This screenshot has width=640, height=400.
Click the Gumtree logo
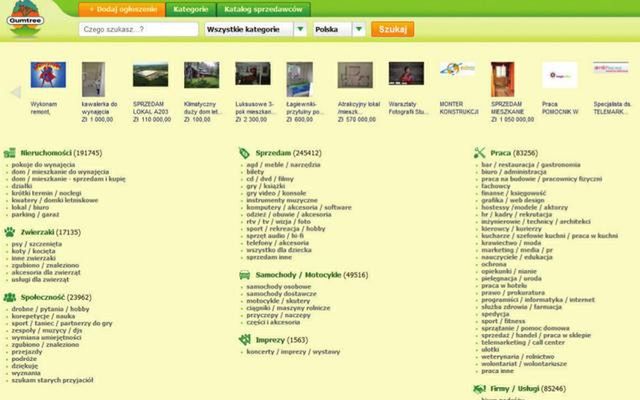point(25,19)
